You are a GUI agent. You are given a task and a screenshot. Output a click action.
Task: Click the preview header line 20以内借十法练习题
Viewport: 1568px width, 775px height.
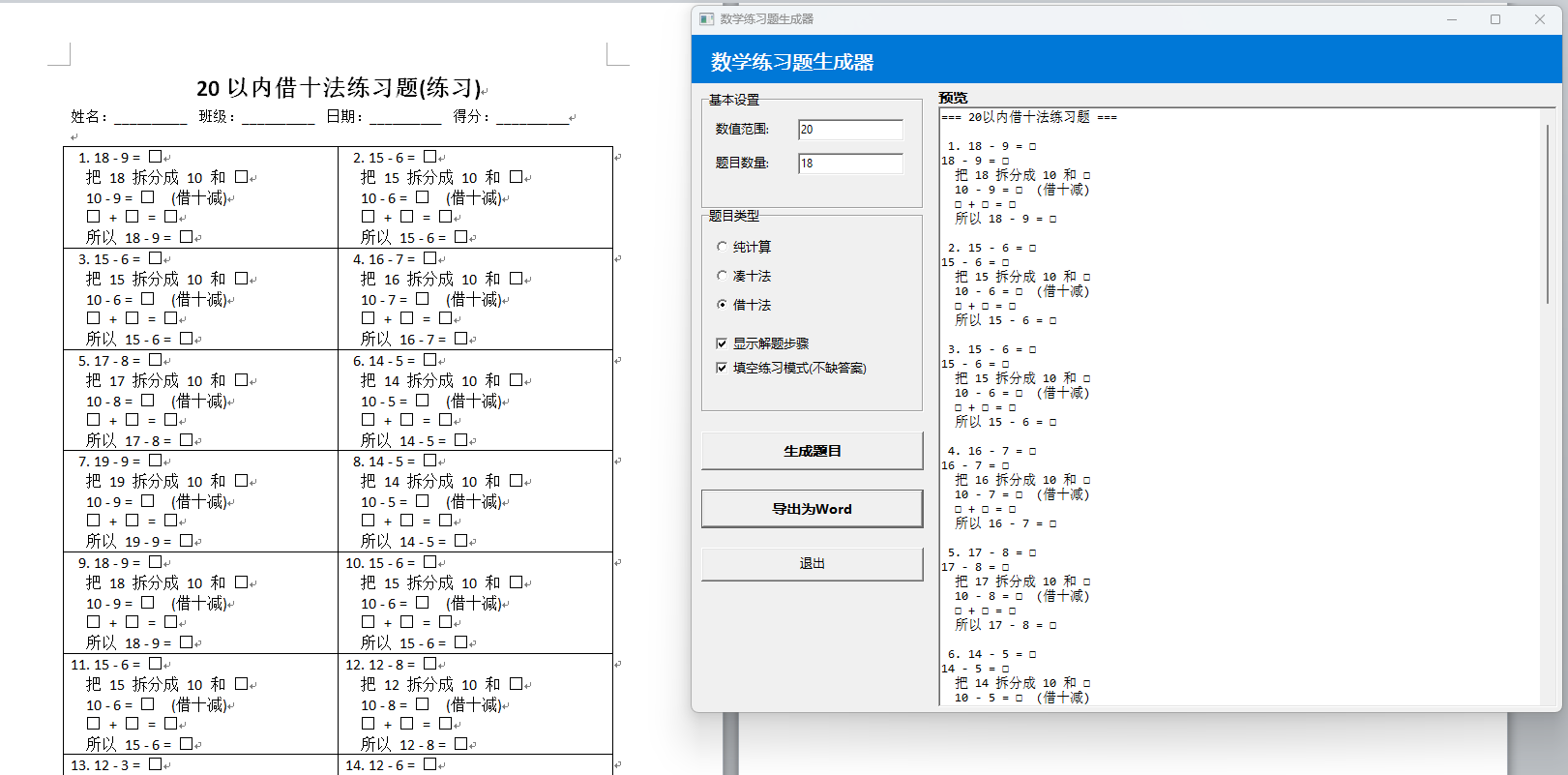[1029, 117]
